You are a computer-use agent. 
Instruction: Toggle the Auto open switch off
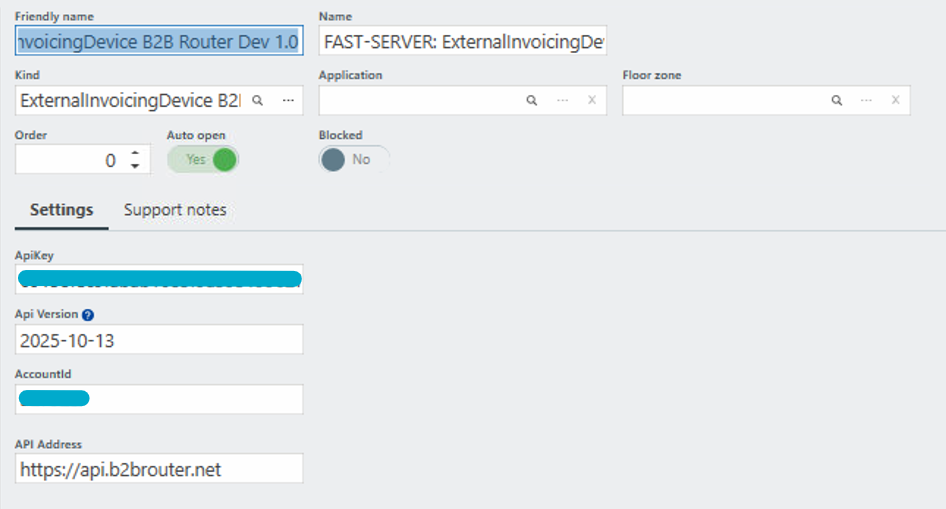pos(203,160)
